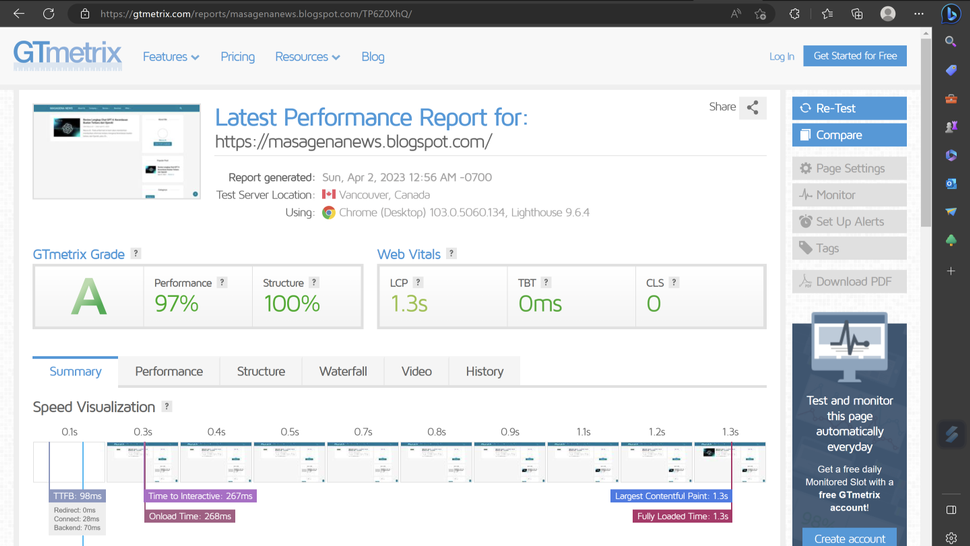The height and width of the screenshot is (546, 970).
Task: Go back using browser back arrow
Action: [19, 14]
